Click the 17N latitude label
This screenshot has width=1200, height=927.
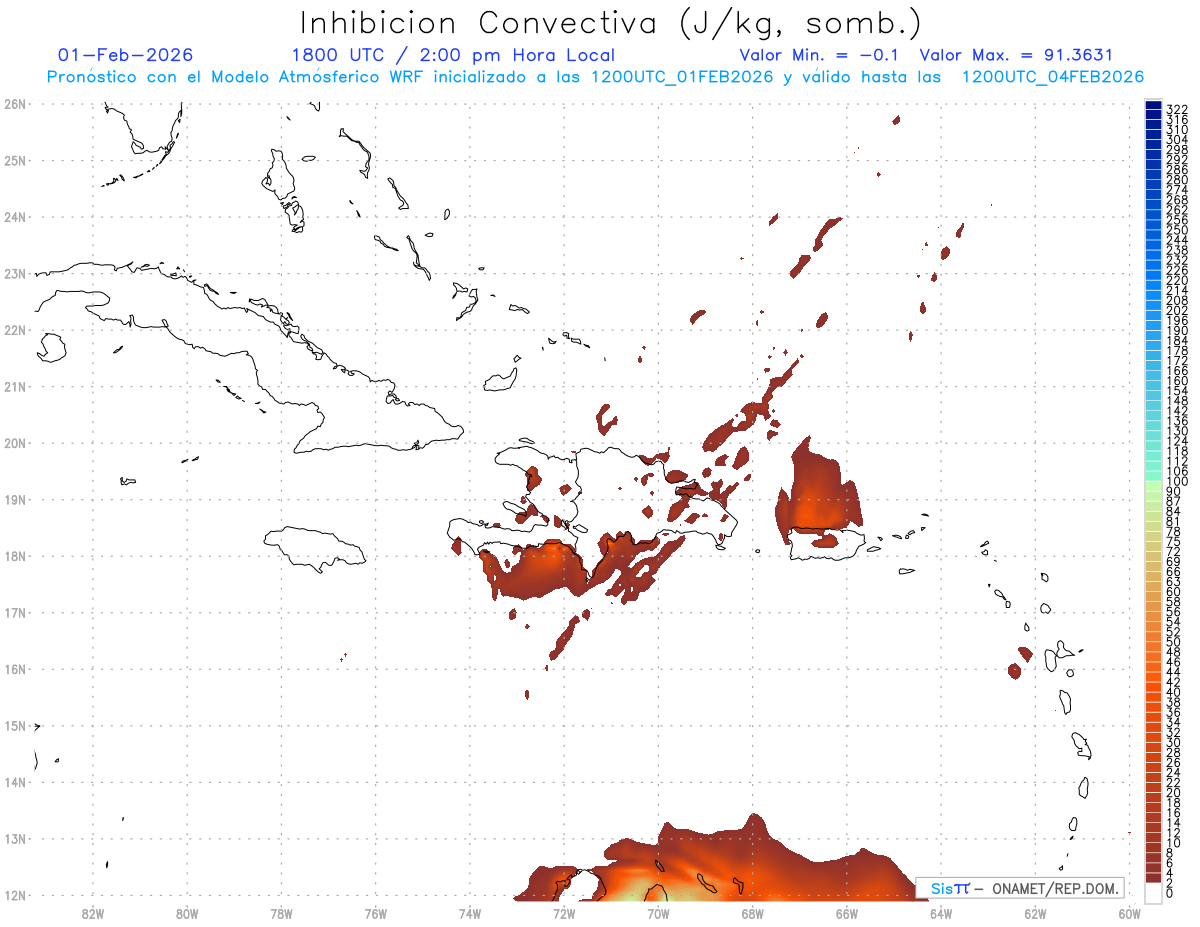[x=14, y=612]
